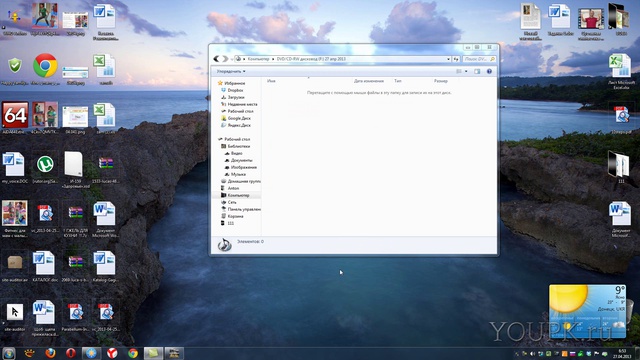Launch Yandex browser from the taskbar
Image resolution: width=640 pixels, height=360 pixels.
pyautogui.click(x=112, y=353)
